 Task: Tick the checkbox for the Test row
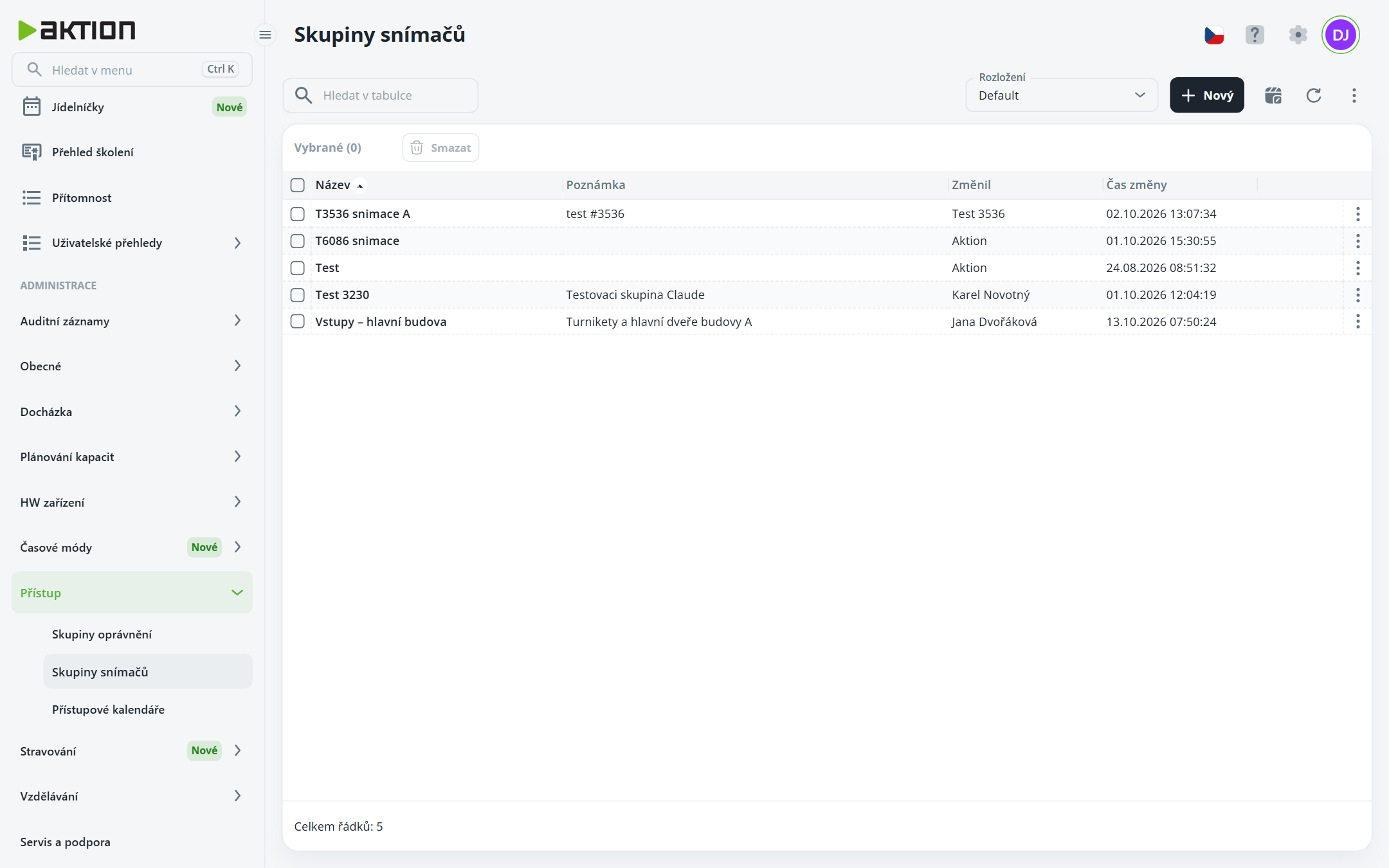297,268
